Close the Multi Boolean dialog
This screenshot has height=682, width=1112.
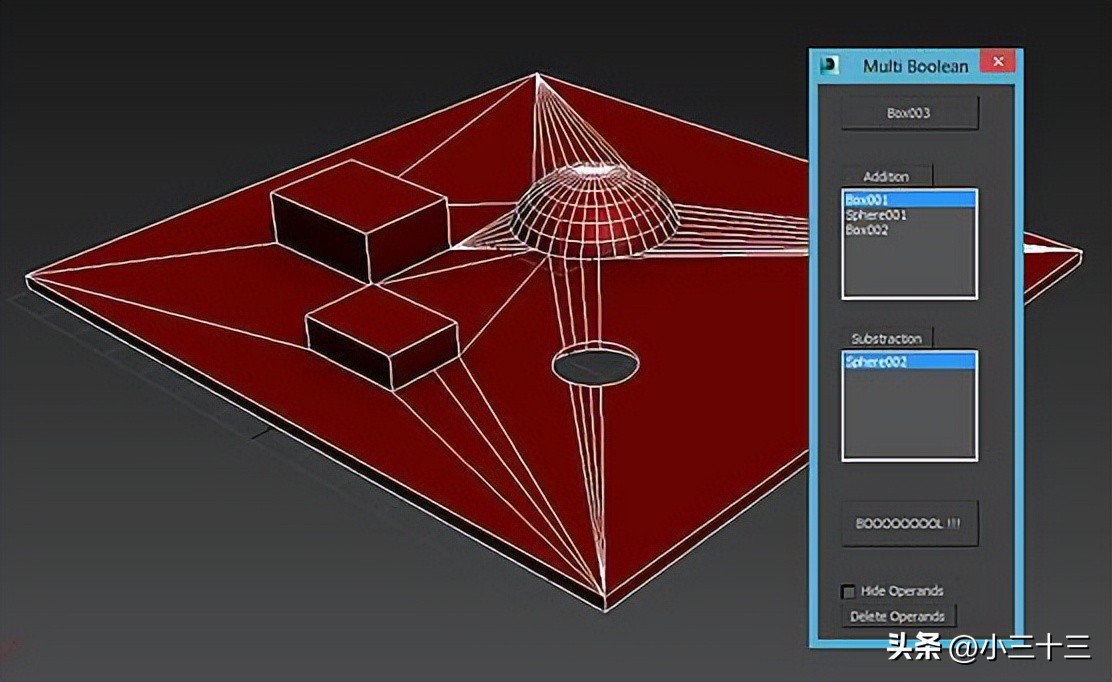pyautogui.click(x=997, y=64)
